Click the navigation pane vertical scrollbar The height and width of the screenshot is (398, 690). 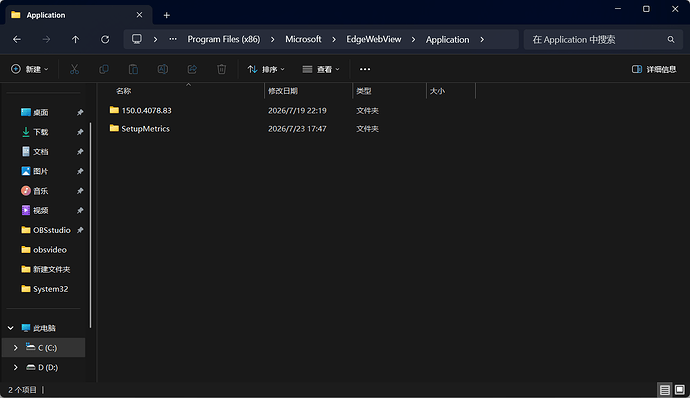coord(91,225)
